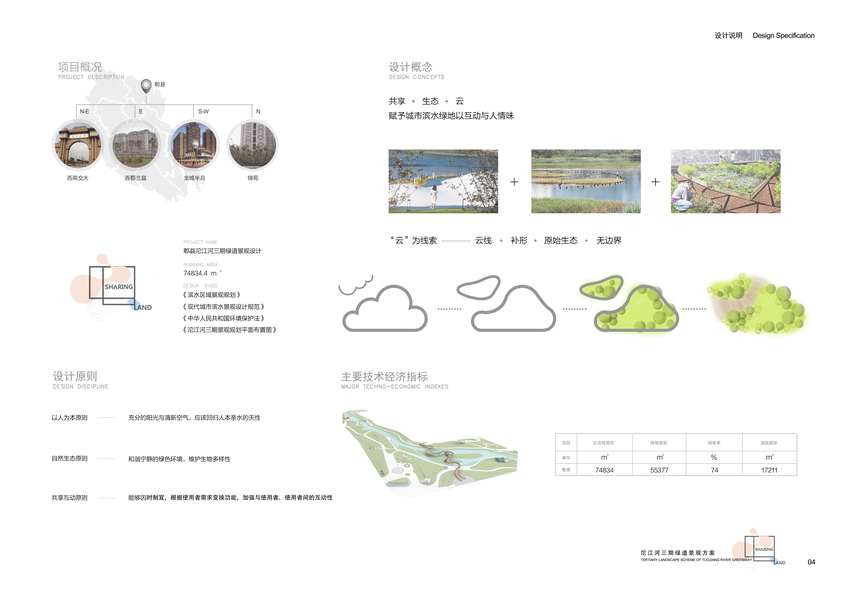The width and height of the screenshot is (849, 600).
Task: Open the community garden planter photo
Action: pos(726,181)
